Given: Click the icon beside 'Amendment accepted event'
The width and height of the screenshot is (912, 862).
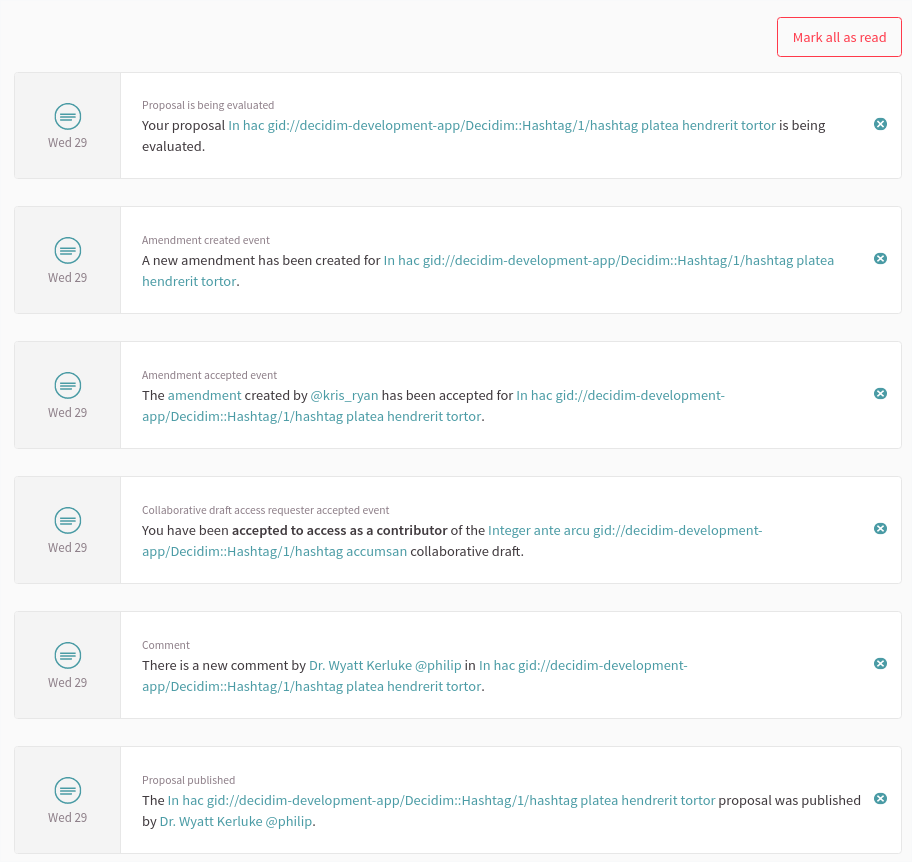Looking at the screenshot, I should pyautogui.click(x=67, y=386).
